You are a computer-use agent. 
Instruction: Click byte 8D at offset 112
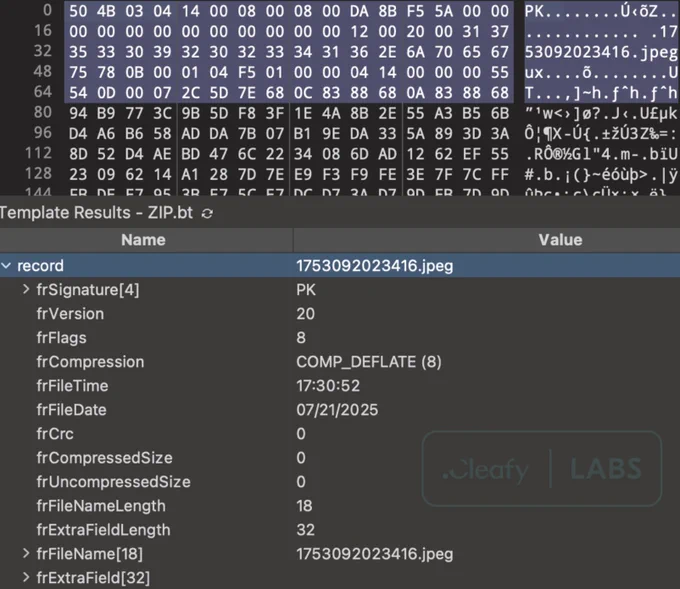[x=78, y=154]
